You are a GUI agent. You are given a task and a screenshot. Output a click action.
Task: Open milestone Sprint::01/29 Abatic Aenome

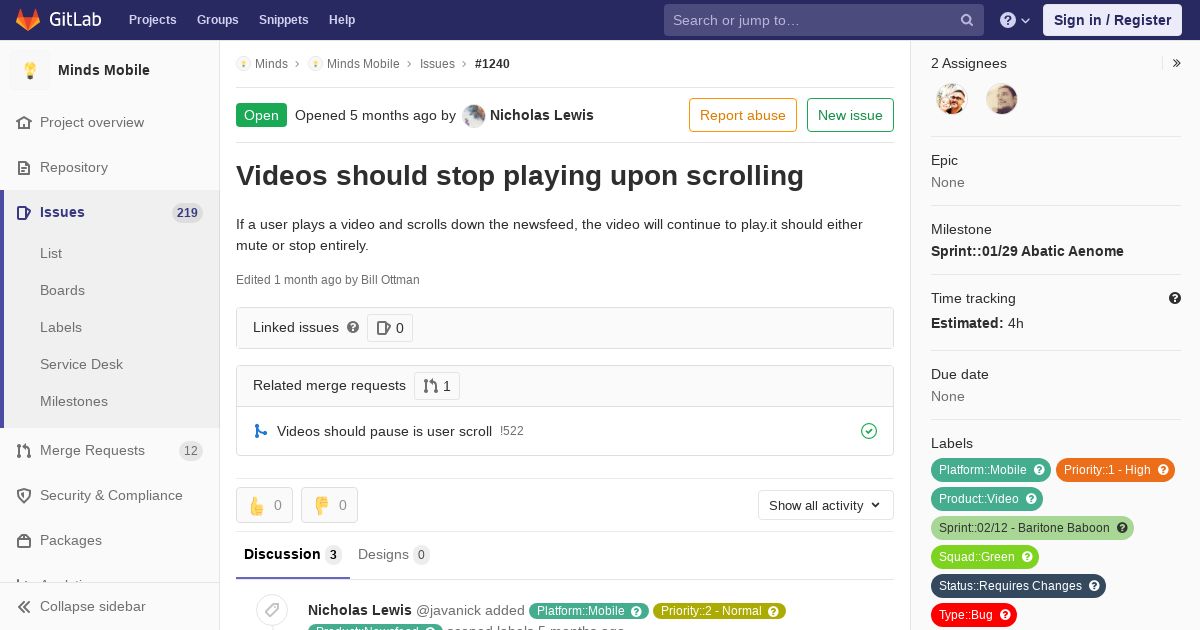pyautogui.click(x=1027, y=251)
